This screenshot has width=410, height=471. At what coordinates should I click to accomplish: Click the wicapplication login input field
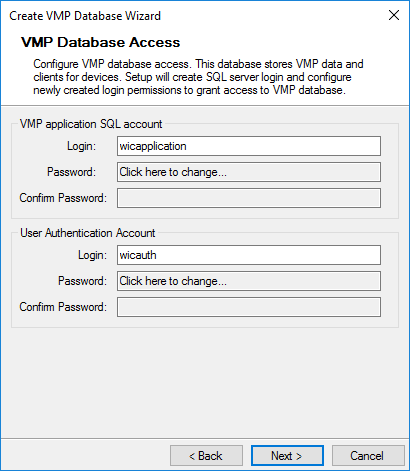click(x=249, y=146)
